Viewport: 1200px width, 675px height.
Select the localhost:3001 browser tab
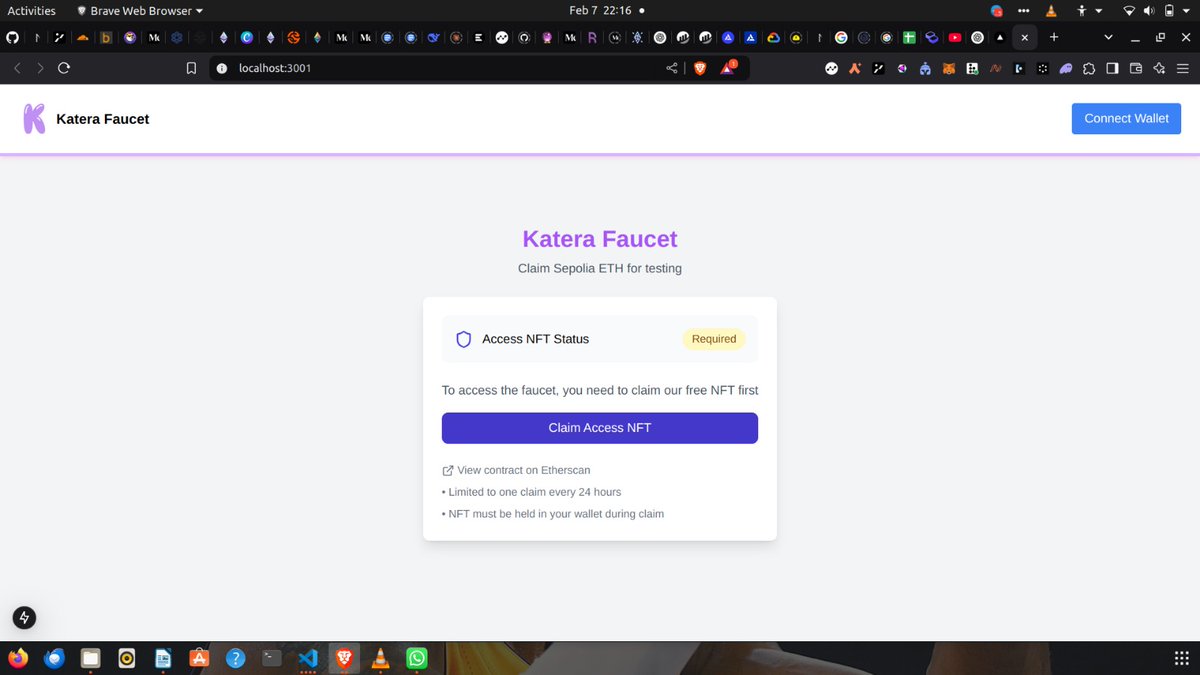tap(1024, 37)
